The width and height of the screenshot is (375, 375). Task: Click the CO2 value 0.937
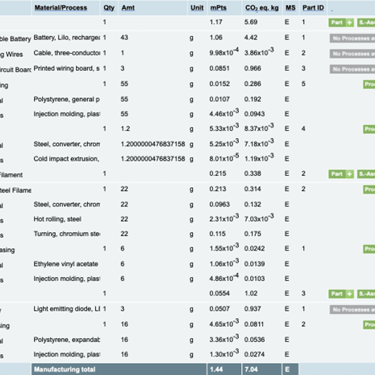[x=253, y=309]
